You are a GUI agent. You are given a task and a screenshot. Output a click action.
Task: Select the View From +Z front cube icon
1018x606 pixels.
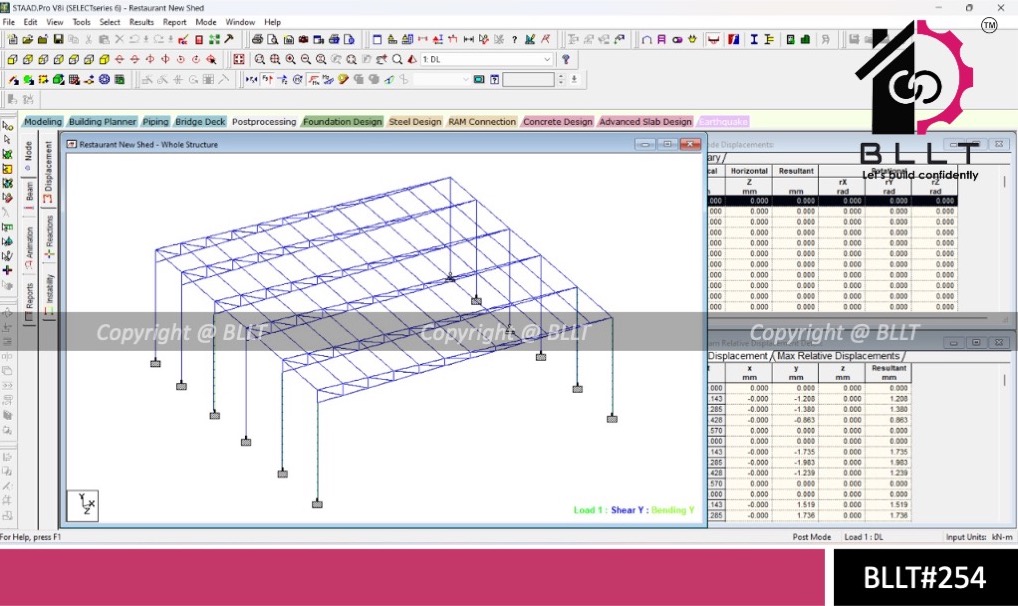pyautogui.click(x=12, y=59)
